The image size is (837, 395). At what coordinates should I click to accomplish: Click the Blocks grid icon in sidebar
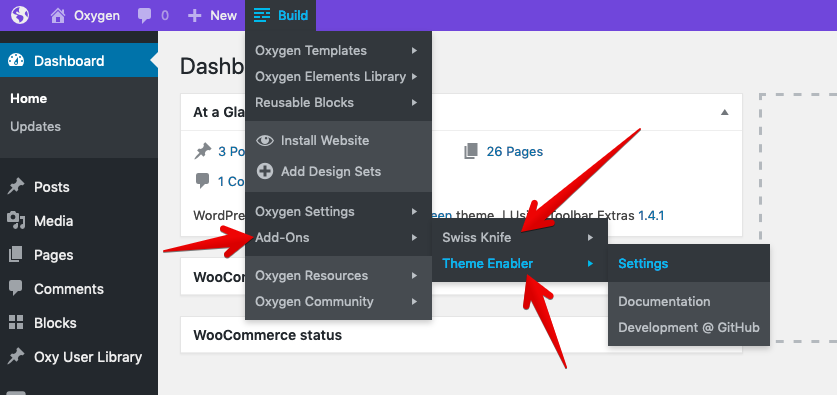tap(16, 322)
